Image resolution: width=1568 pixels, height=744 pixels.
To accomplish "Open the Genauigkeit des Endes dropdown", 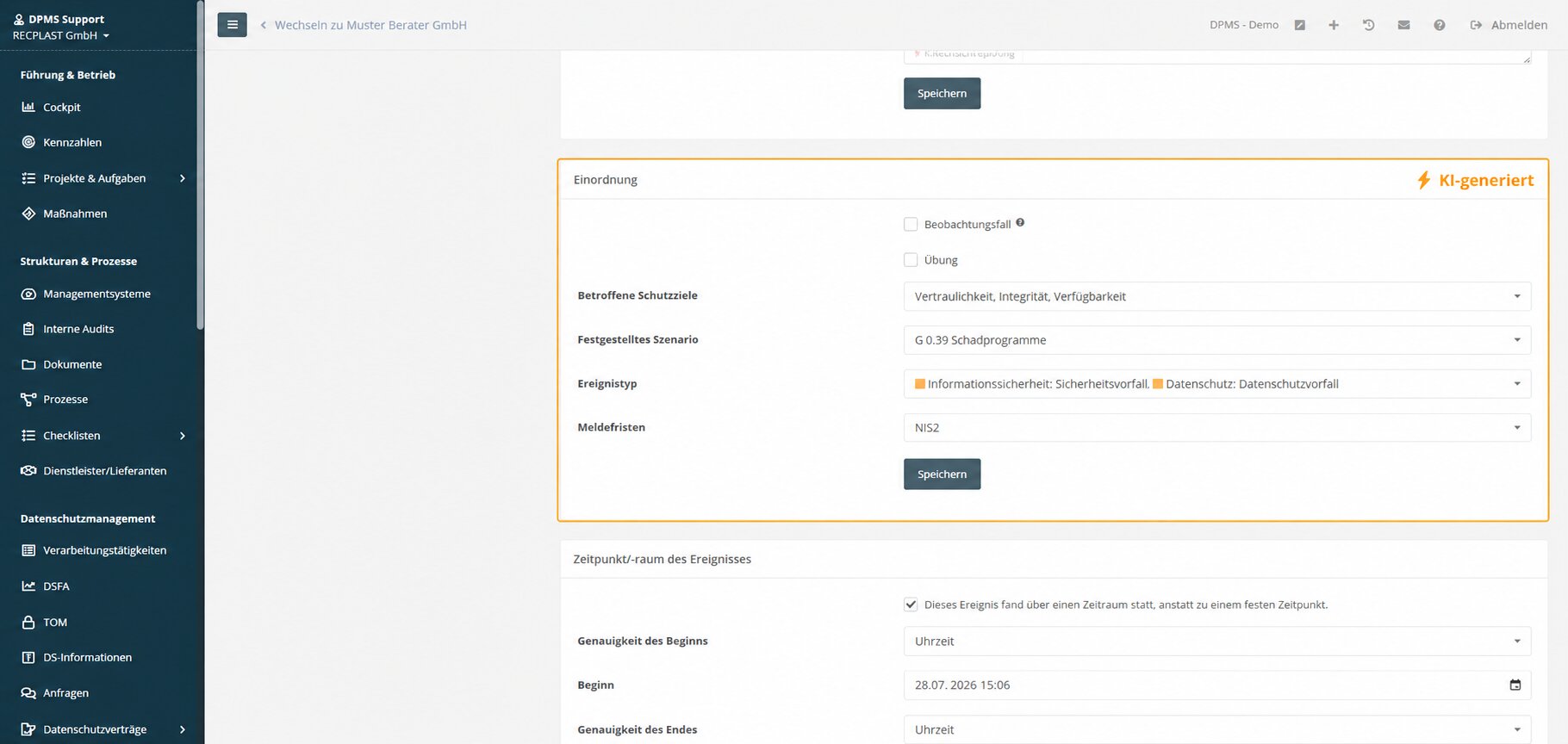I will [1217, 729].
